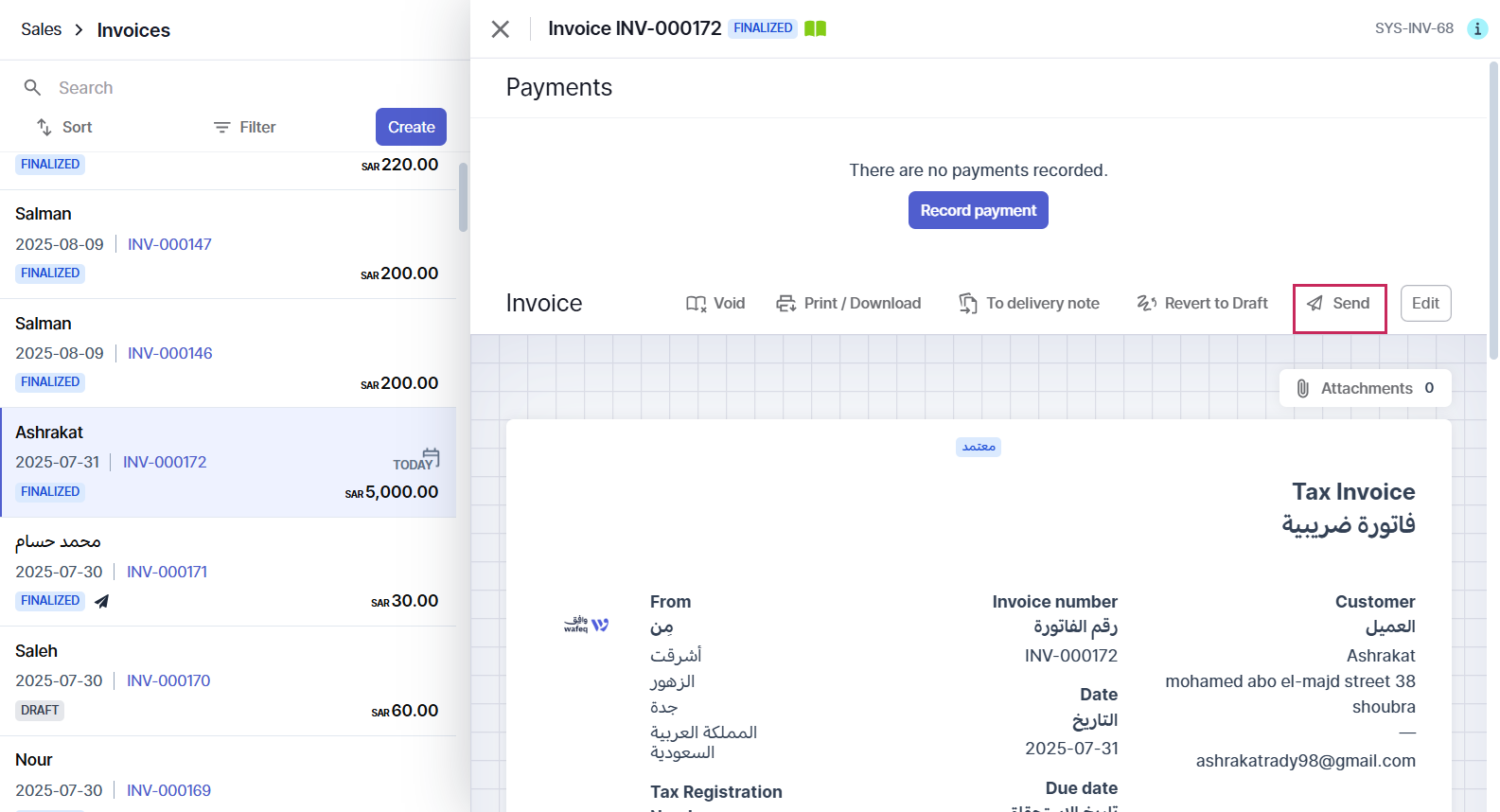Open invoice link INV-000147
The height and width of the screenshot is (812, 1500).
pyautogui.click(x=169, y=244)
